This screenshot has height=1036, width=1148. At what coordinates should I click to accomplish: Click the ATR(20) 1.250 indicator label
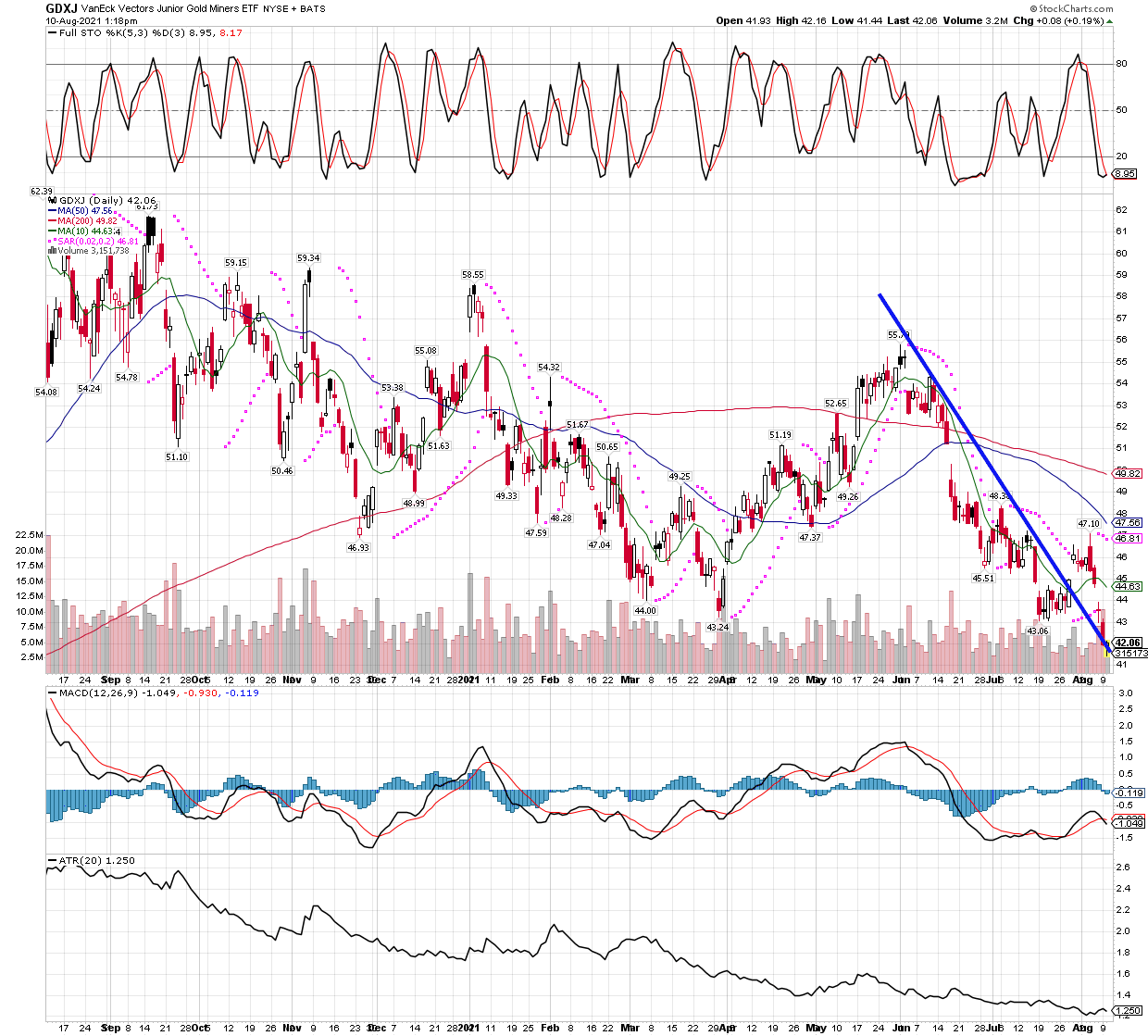(96, 861)
